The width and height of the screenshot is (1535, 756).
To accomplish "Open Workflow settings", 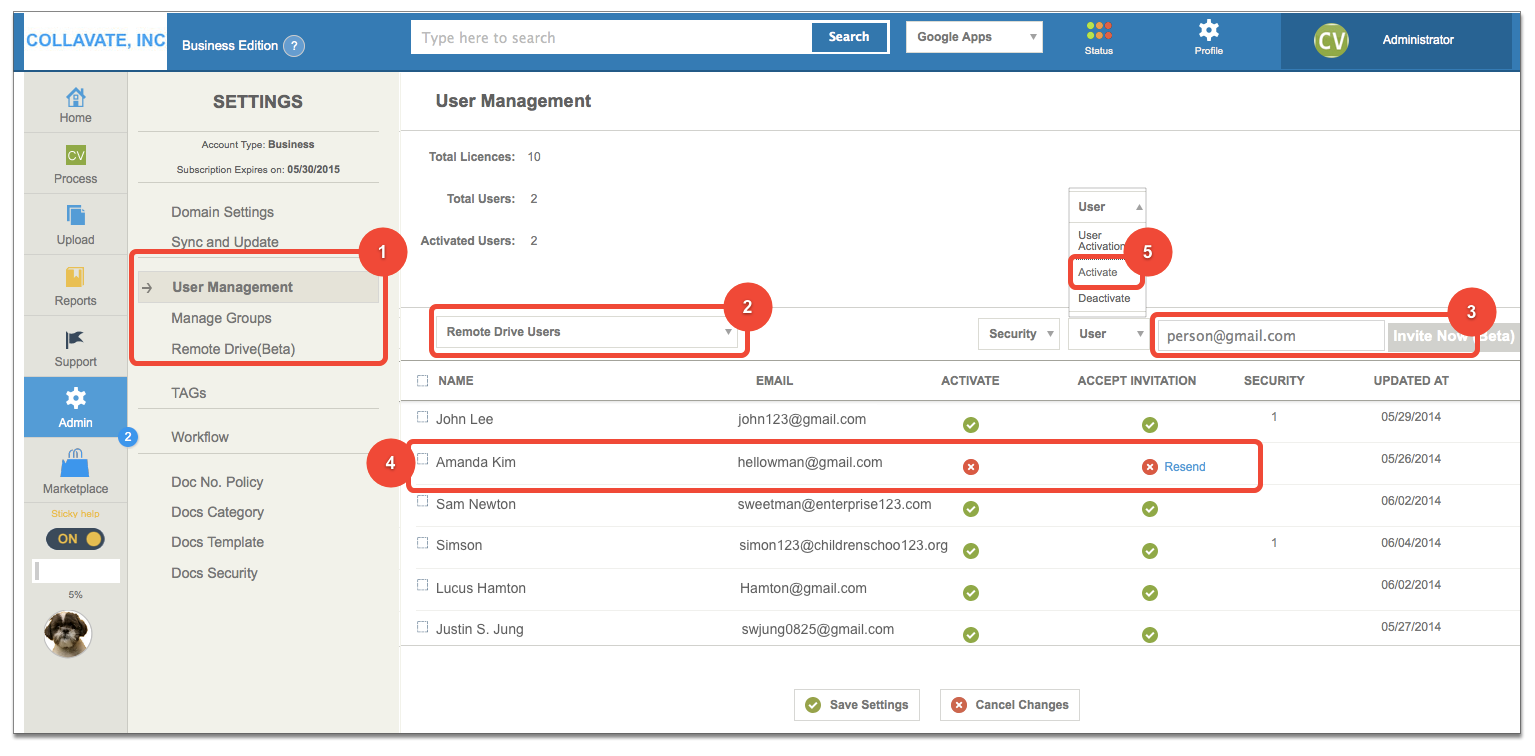I will pyautogui.click(x=200, y=437).
